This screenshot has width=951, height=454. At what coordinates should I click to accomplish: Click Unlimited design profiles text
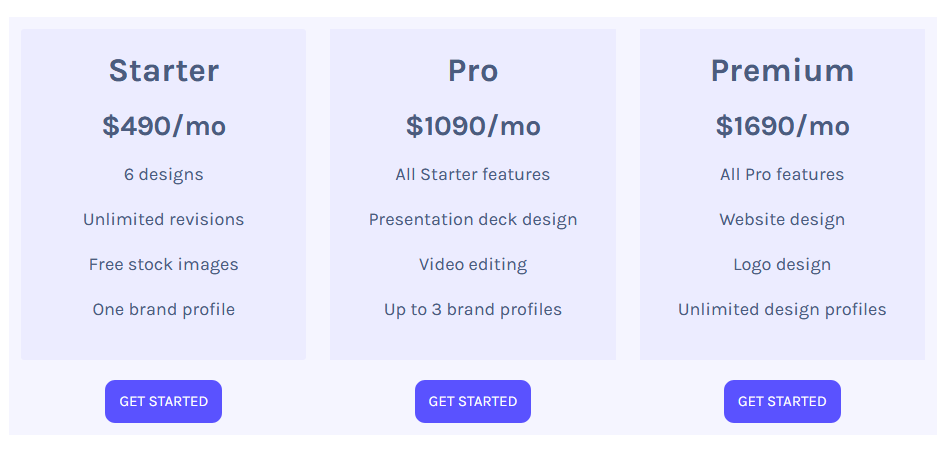[782, 309]
